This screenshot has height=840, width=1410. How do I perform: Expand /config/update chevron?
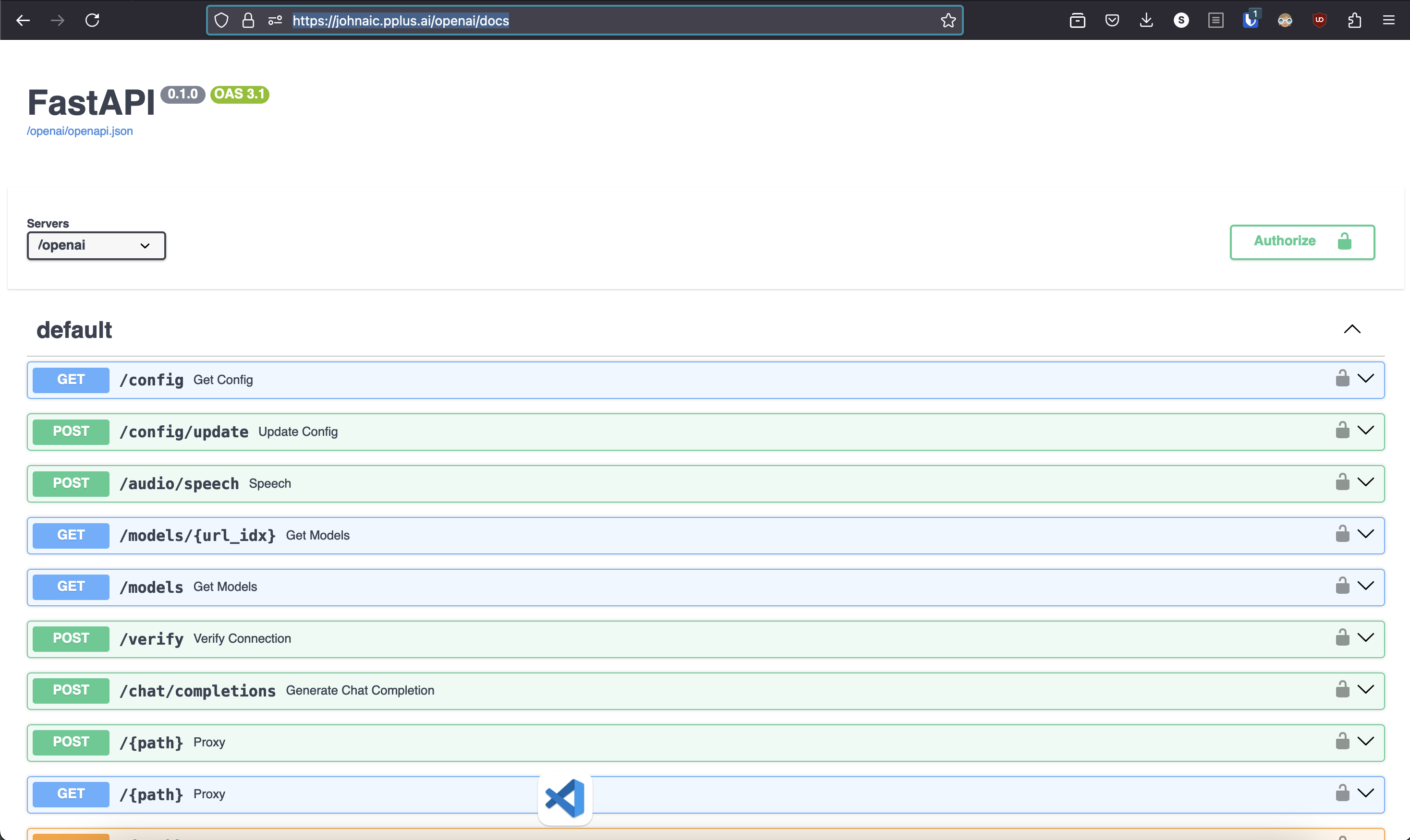click(1366, 430)
